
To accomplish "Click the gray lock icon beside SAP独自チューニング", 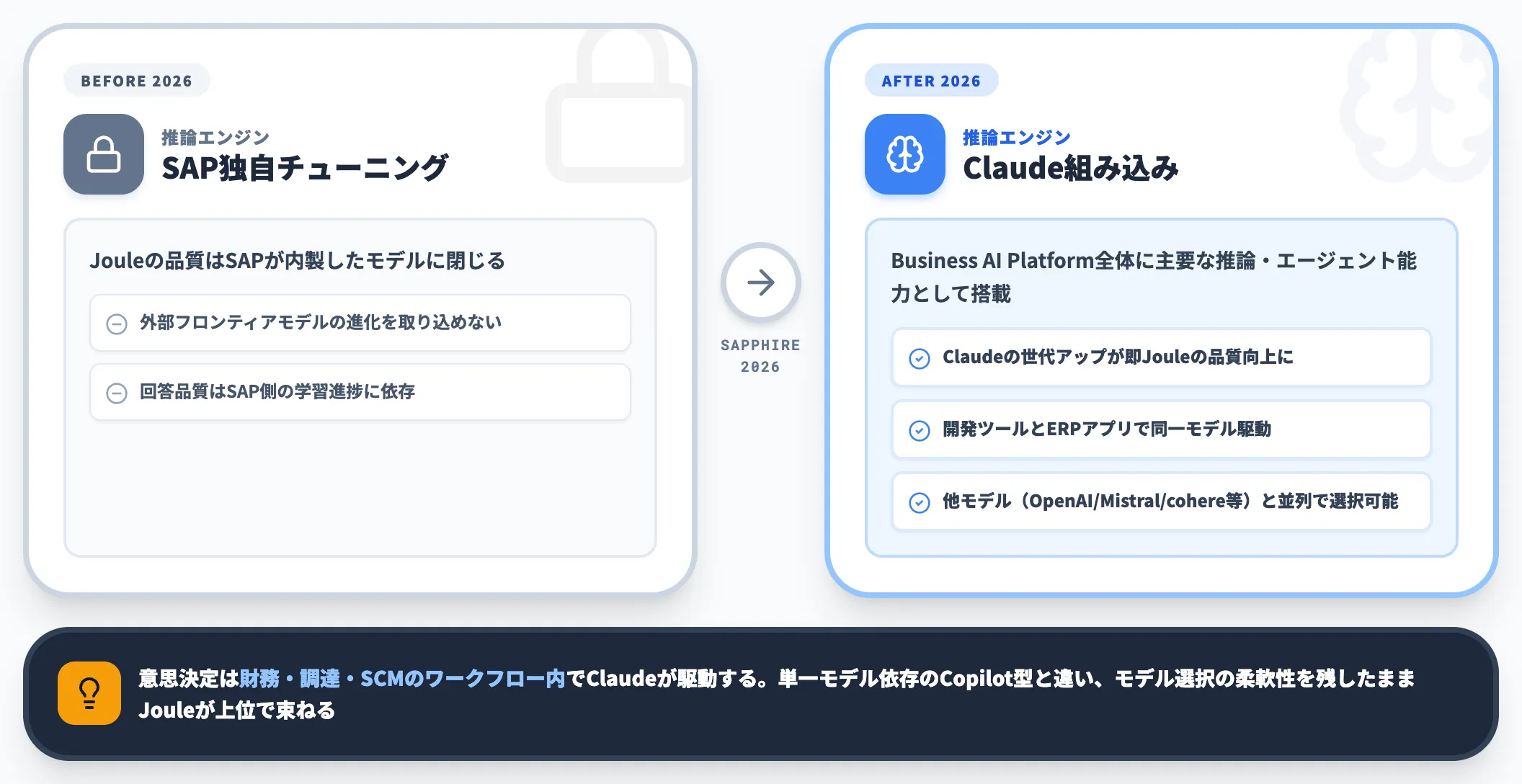I will coord(104,154).
